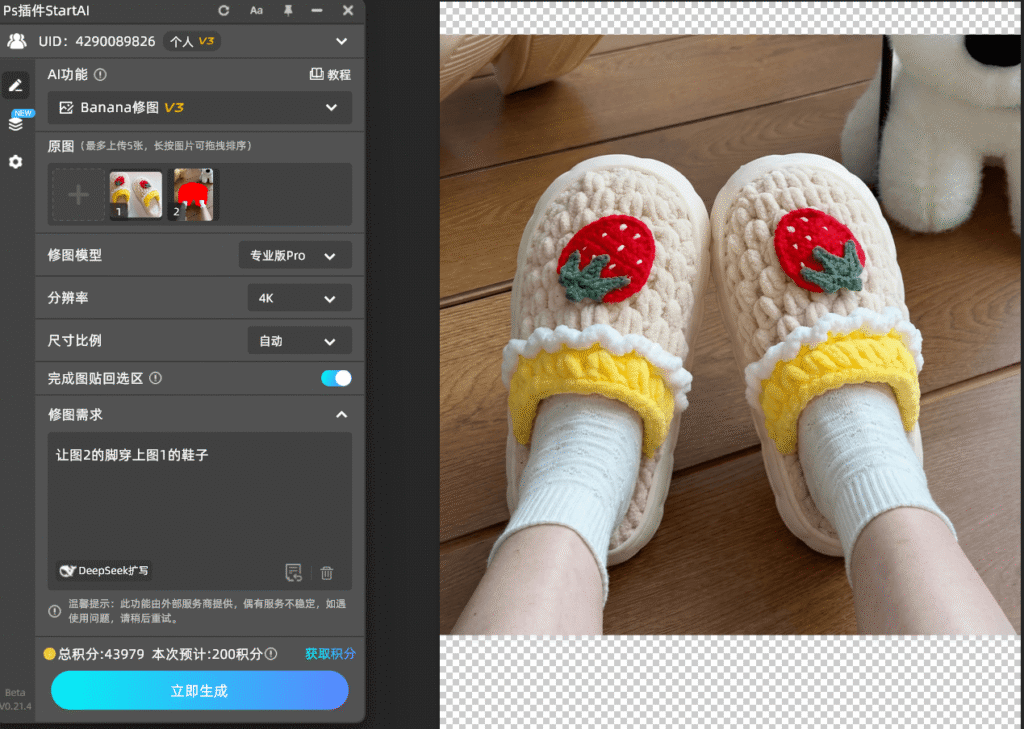The height and width of the screenshot is (729, 1024).
Task: Toggle the 完成图贴回选区 switch off
Action: [336, 378]
